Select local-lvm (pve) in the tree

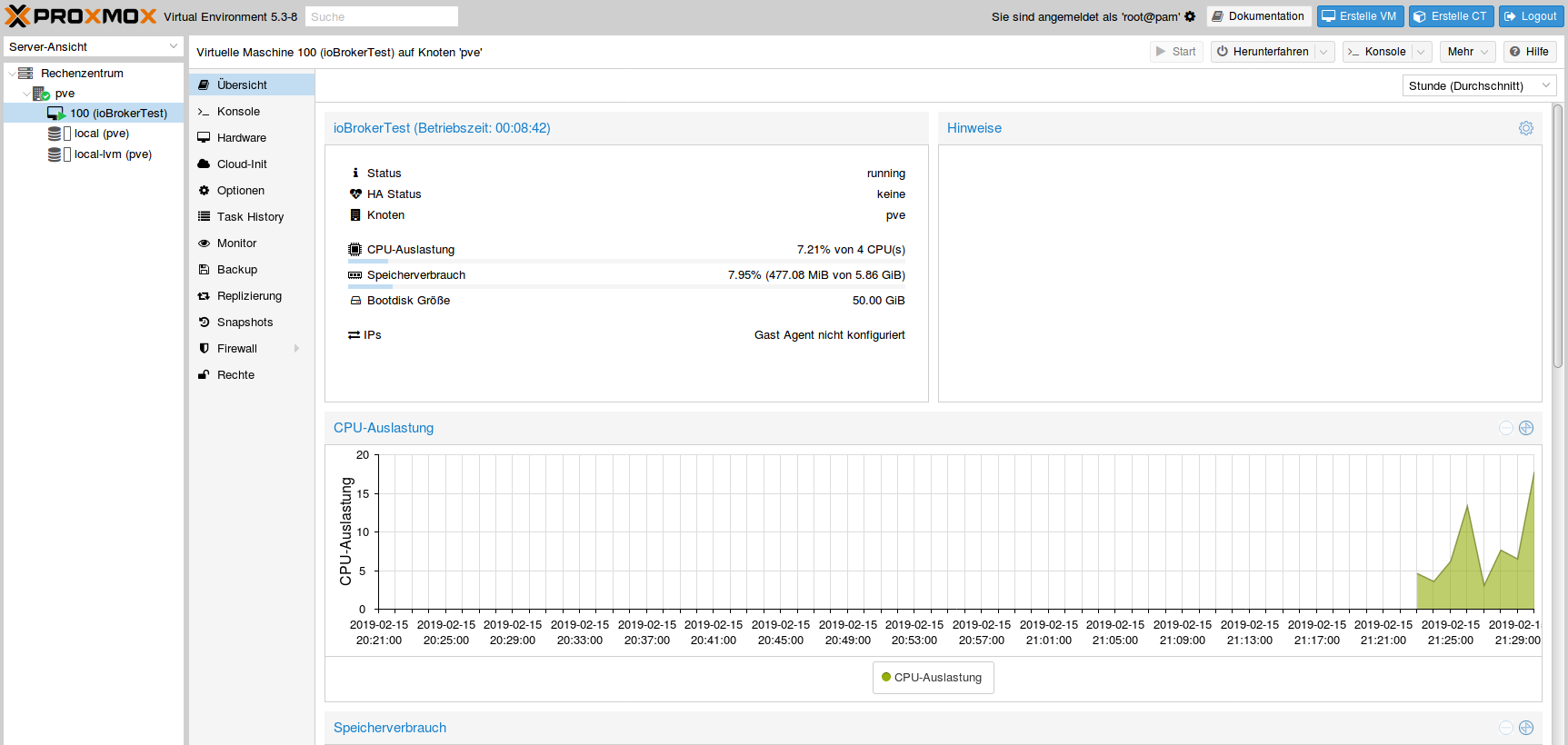pyautogui.click(x=94, y=154)
